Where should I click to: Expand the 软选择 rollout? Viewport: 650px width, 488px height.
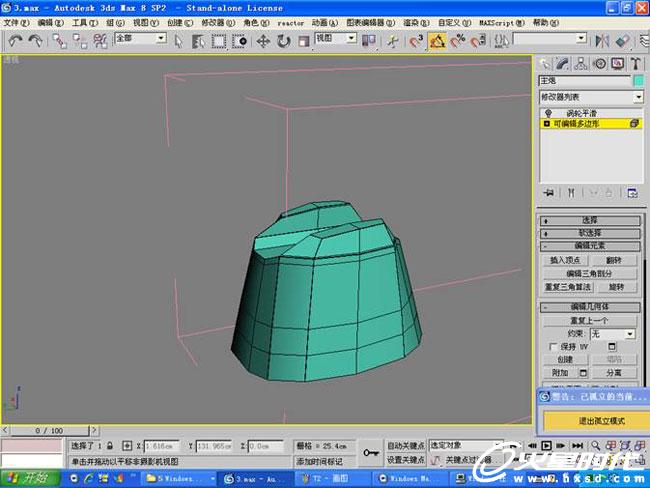(590, 233)
